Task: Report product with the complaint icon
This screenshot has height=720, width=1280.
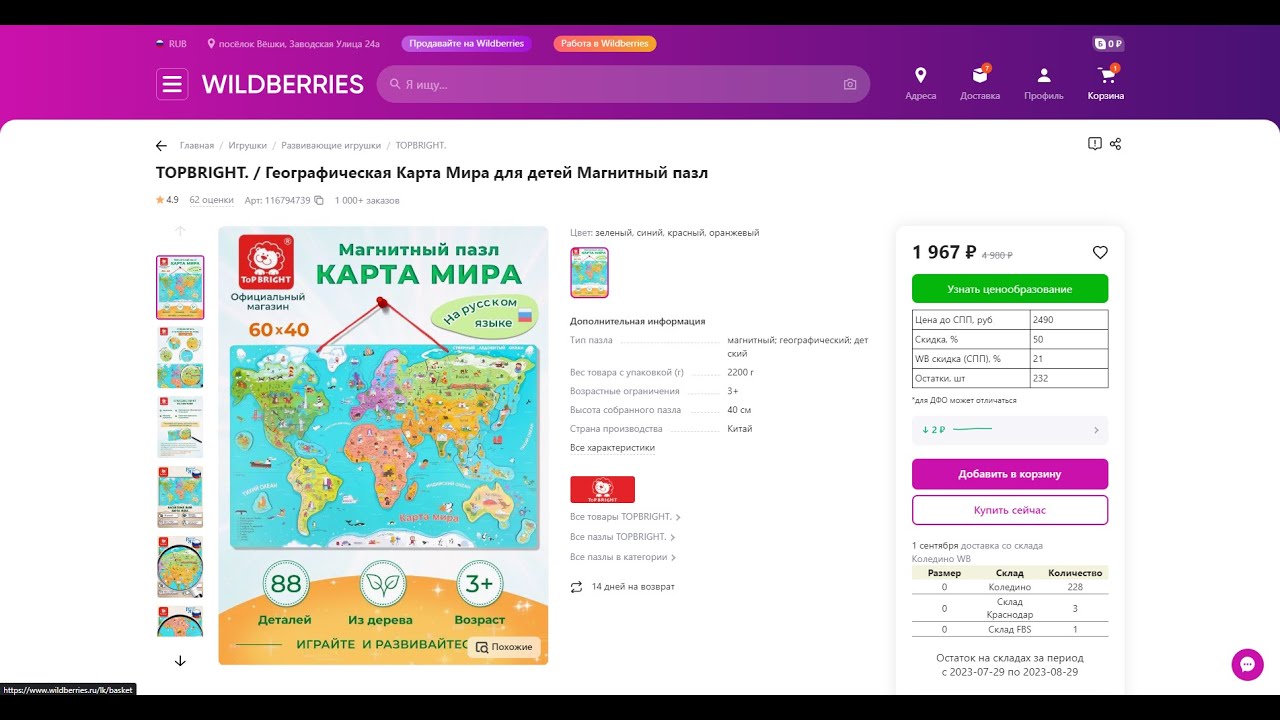Action: [1095, 144]
